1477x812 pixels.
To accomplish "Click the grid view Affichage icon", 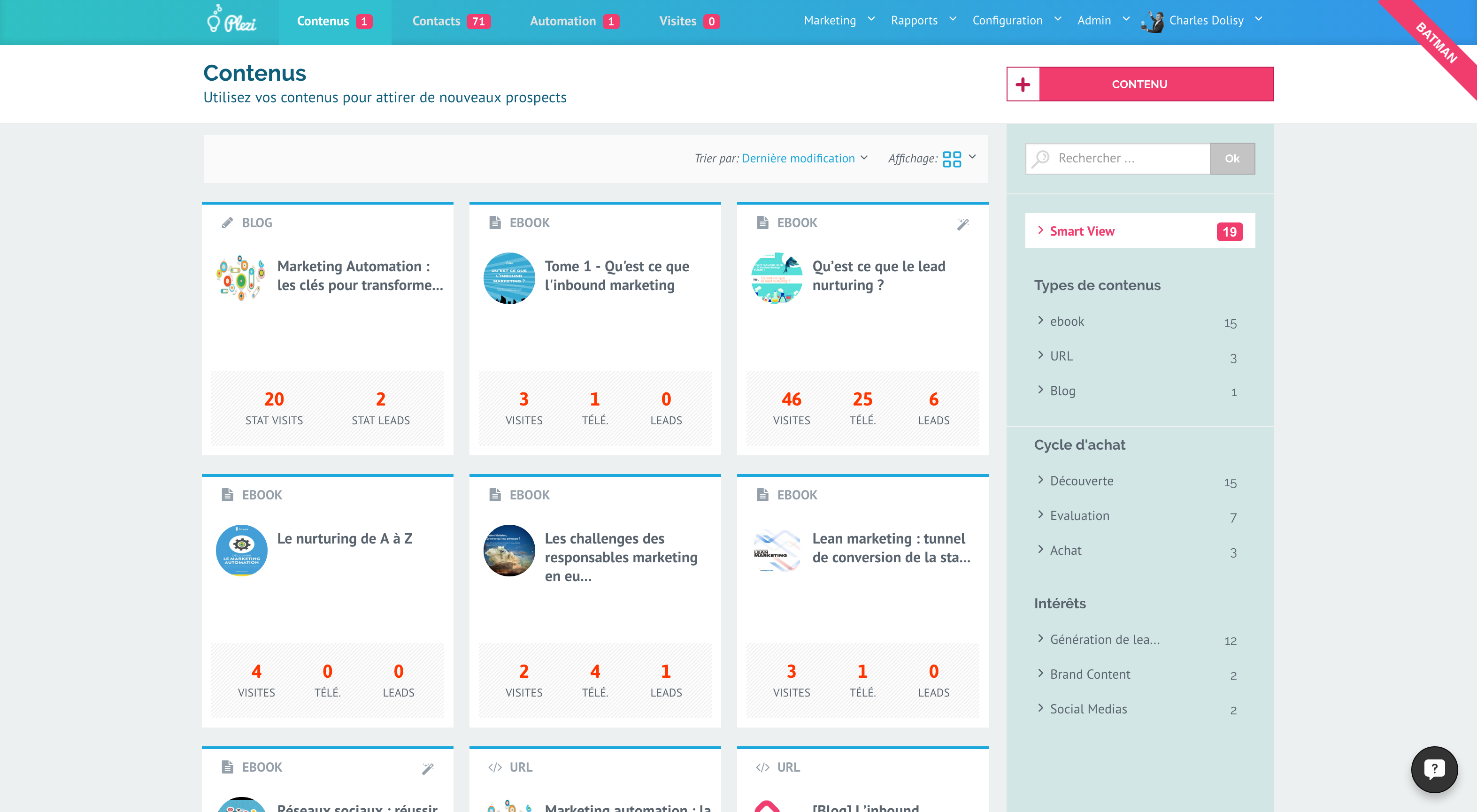I will 952,159.
